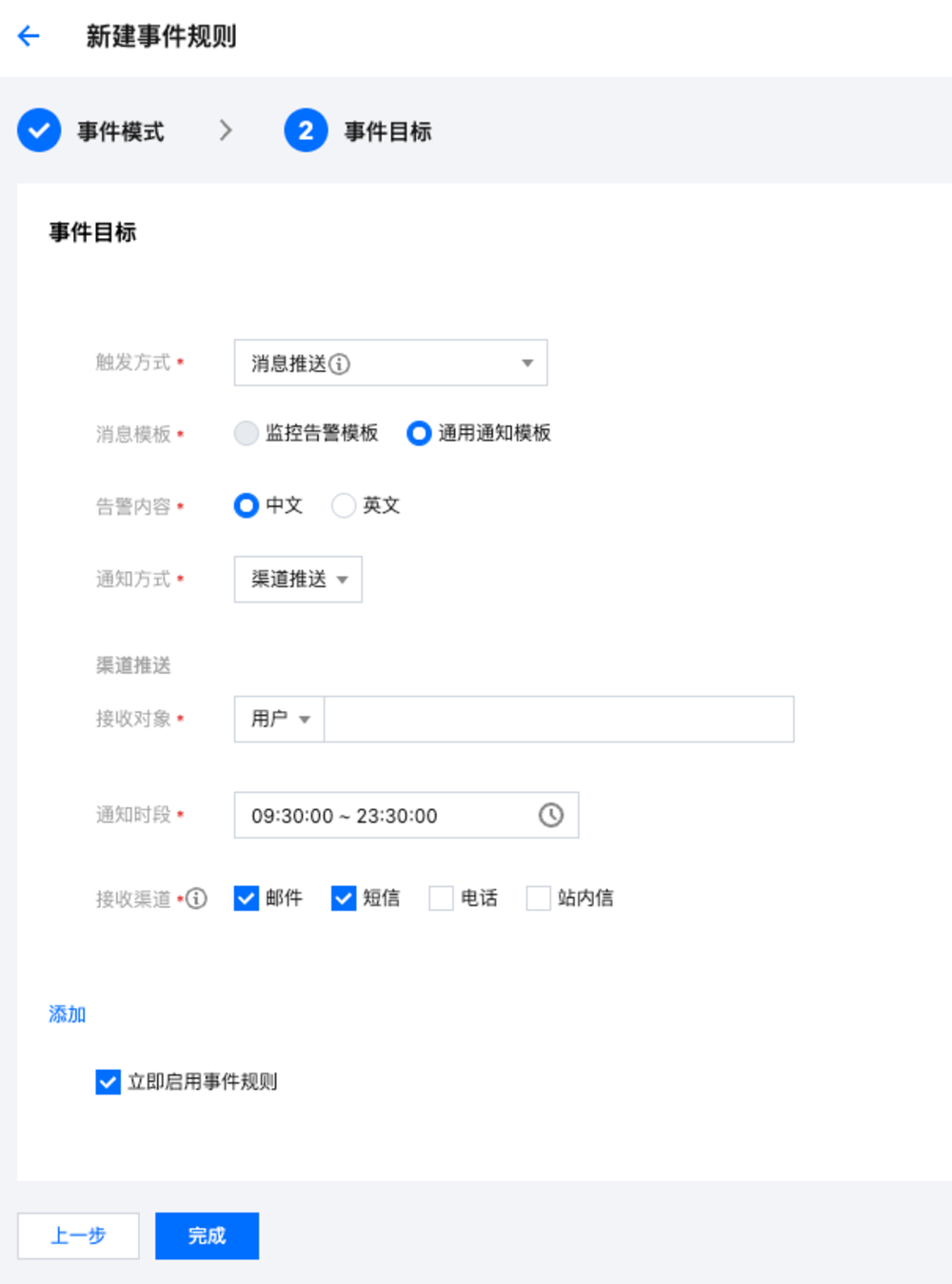The height and width of the screenshot is (1284, 952).
Task: Go to the 事件模式 step
Action: coord(120,131)
